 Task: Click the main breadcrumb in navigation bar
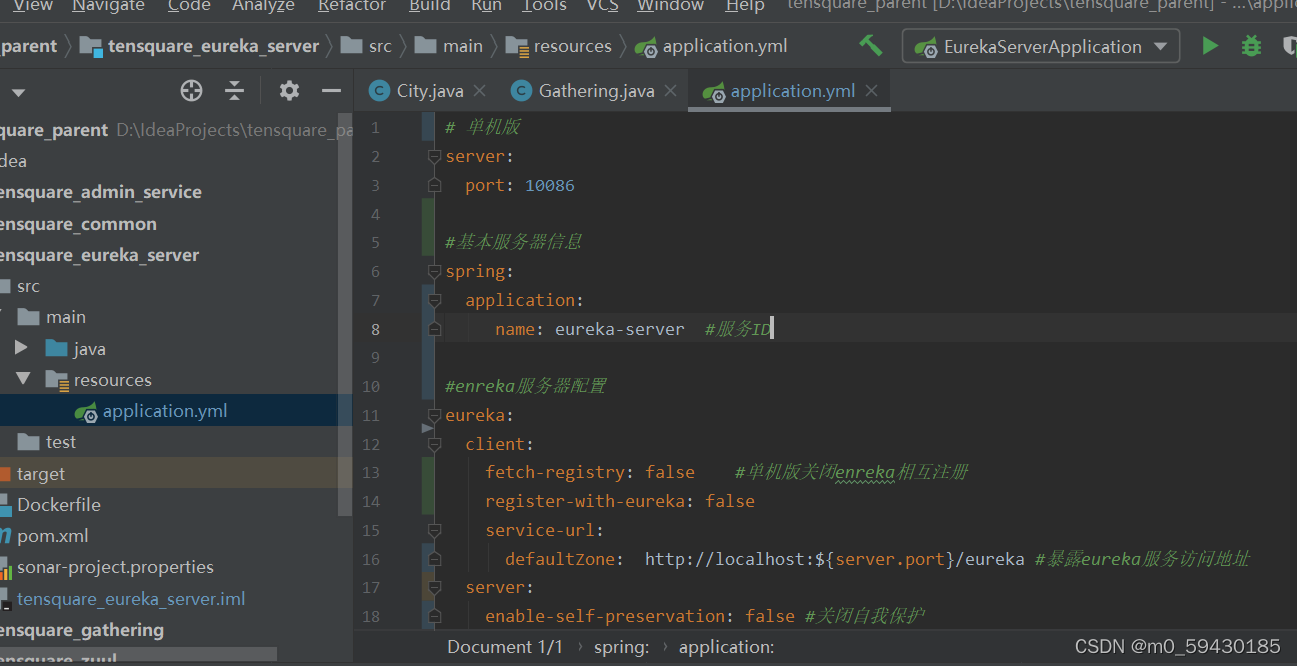[x=449, y=46]
